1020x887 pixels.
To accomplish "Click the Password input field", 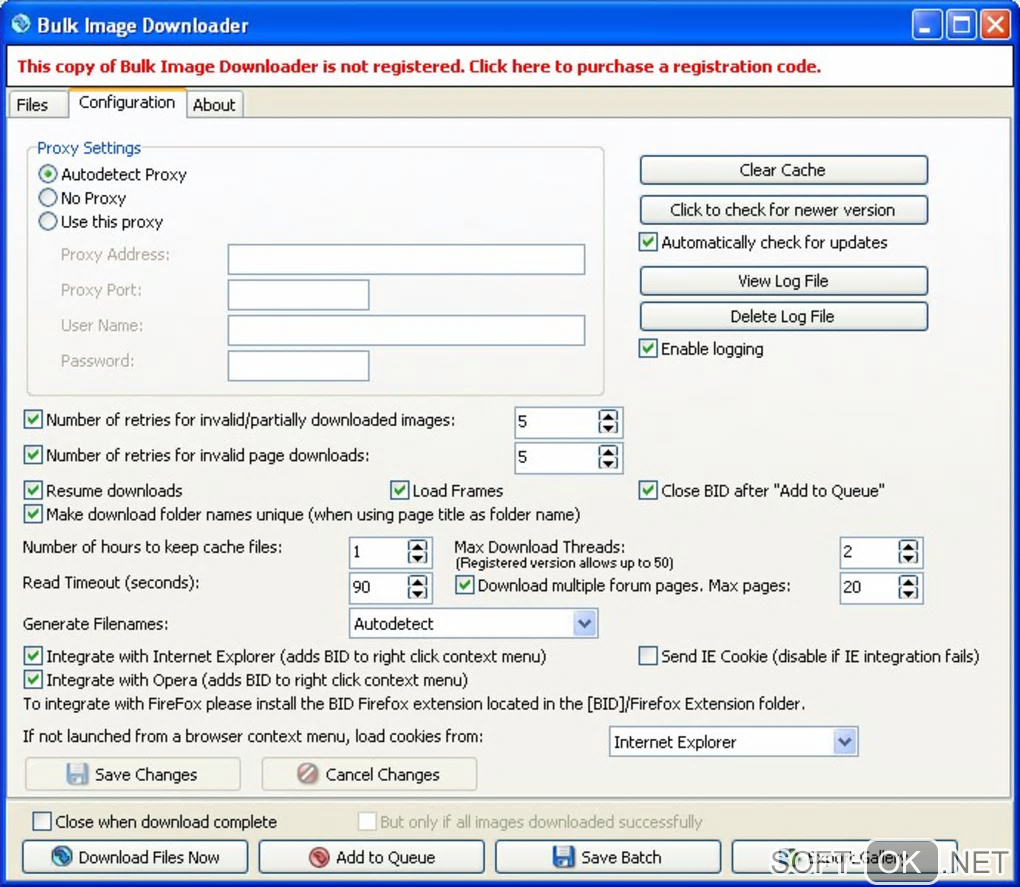I will point(299,365).
